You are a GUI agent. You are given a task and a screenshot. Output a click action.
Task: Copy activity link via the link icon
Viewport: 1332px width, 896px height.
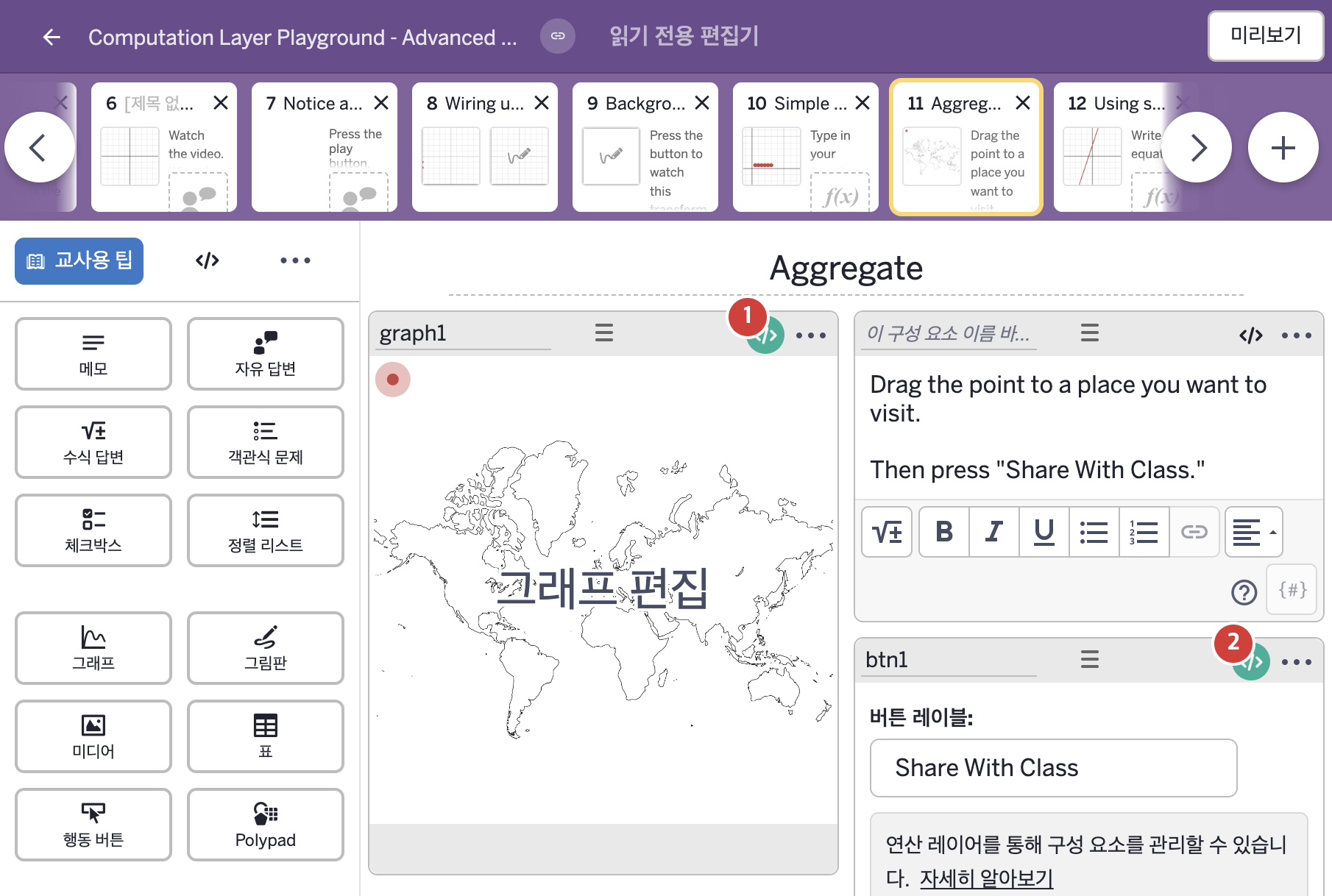pyautogui.click(x=558, y=36)
